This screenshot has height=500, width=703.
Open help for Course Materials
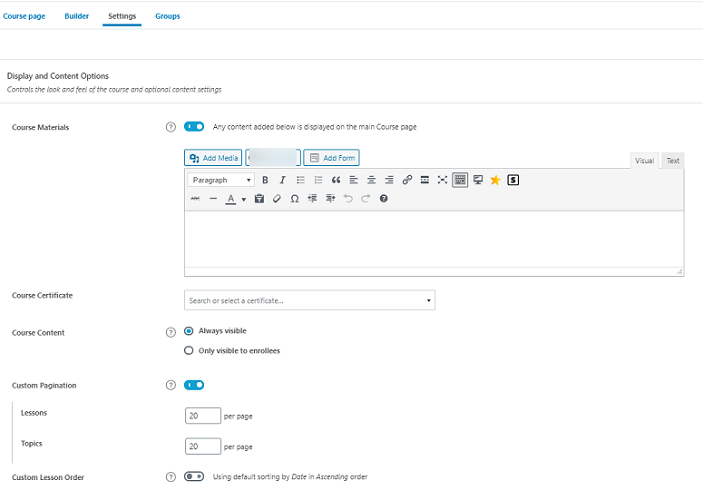pyautogui.click(x=171, y=127)
